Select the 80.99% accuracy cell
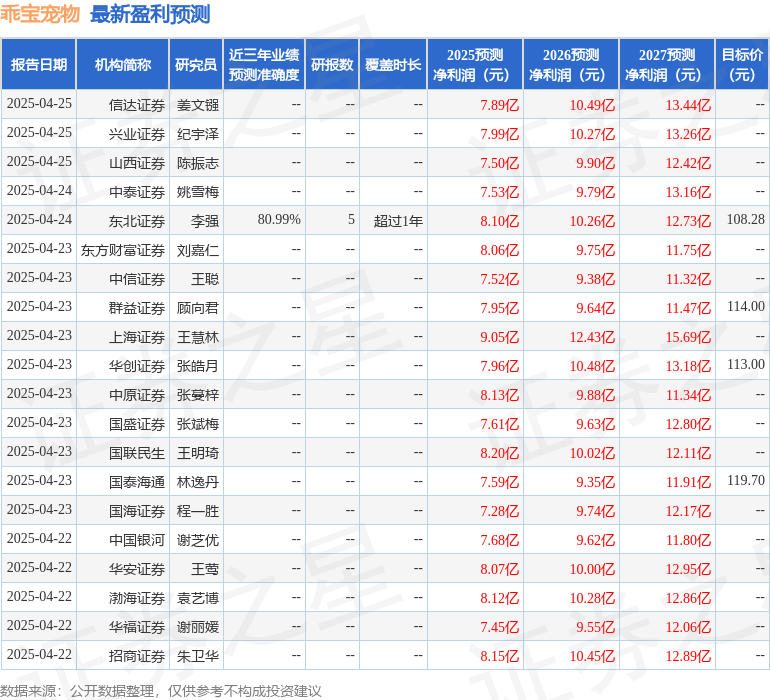 pyautogui.click(x=279, y=220)
